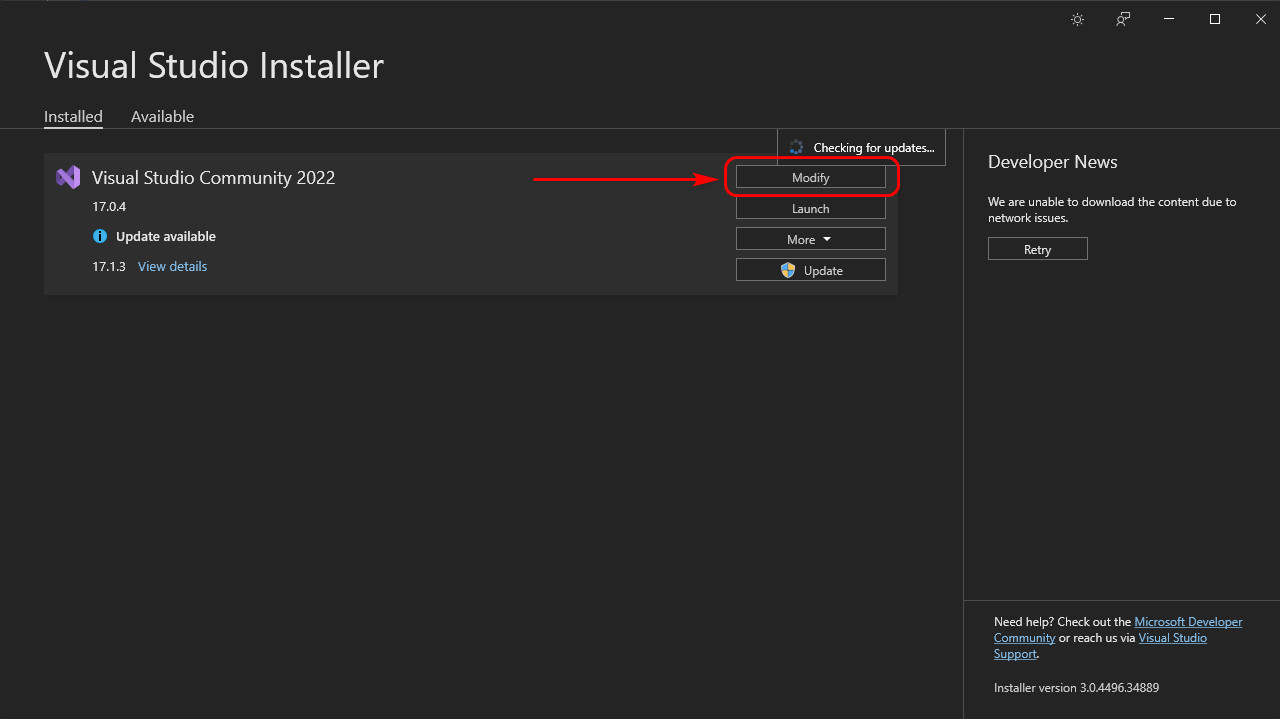
Task: Click the network issues error message
Action: [x=1112, y=209]
